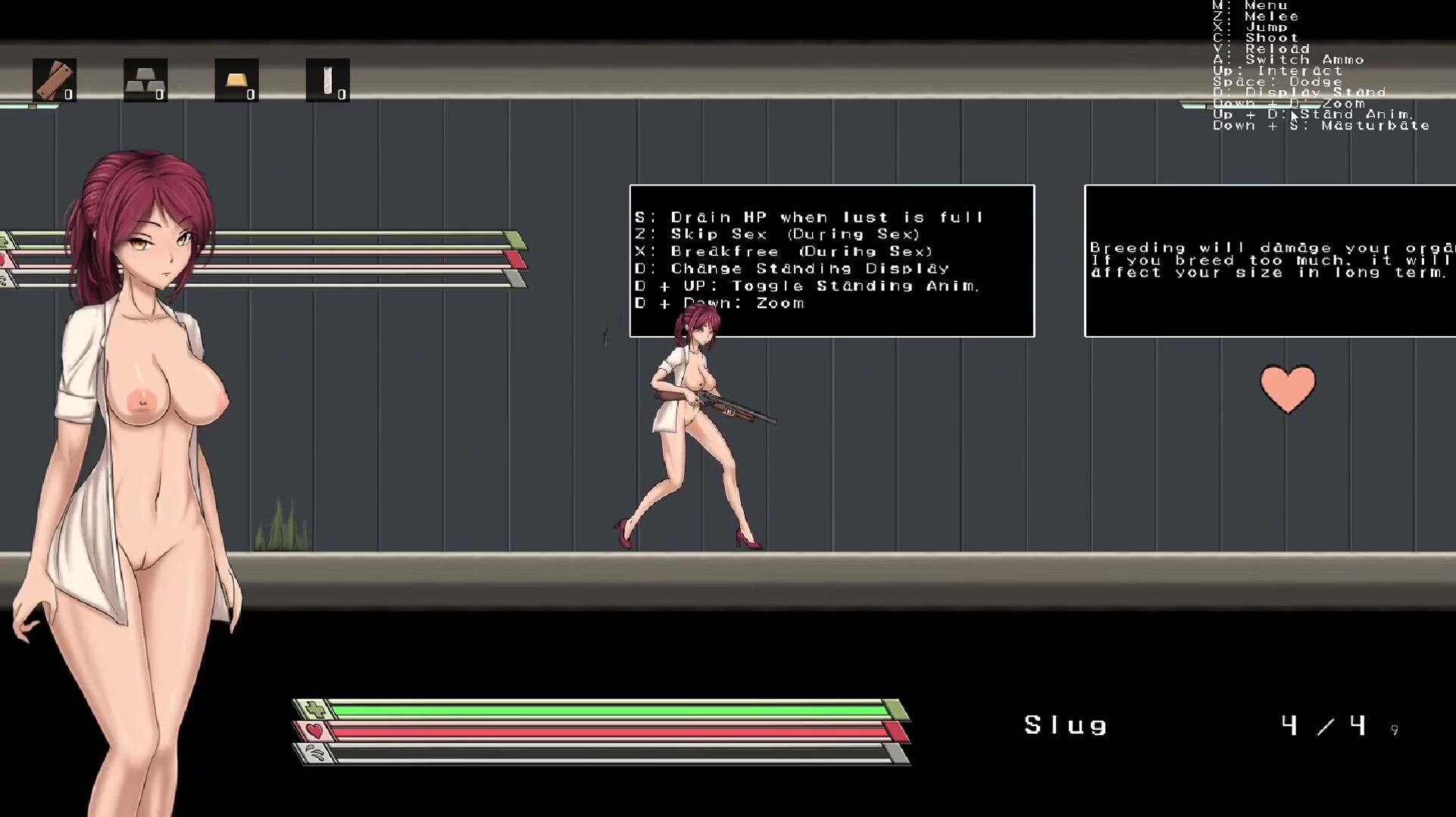
Task: Click the breeding warning message box
Action: pyautogui.click(x=1270, y=260)
